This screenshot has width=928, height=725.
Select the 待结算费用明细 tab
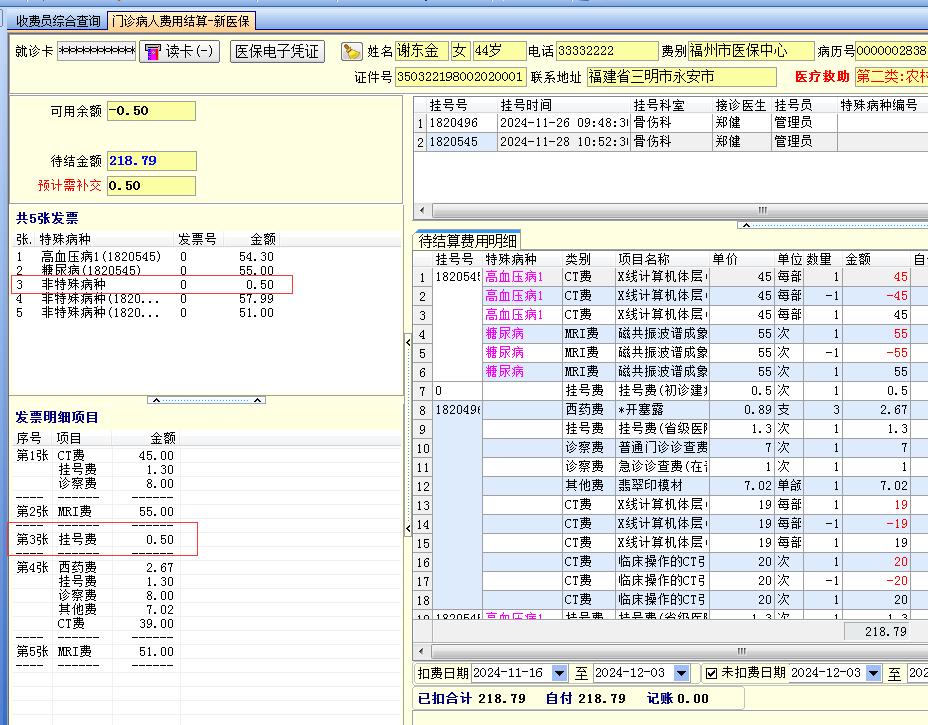pos(468,240)
